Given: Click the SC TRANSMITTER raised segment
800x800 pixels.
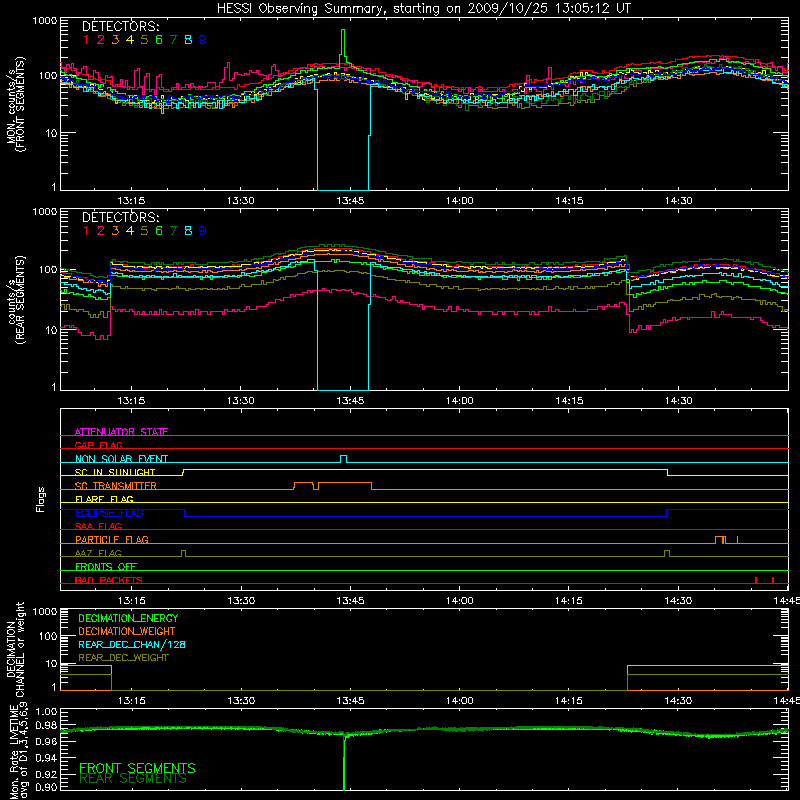Looking at the screenshot, I should pyautogui.click(x=344, y=482).
